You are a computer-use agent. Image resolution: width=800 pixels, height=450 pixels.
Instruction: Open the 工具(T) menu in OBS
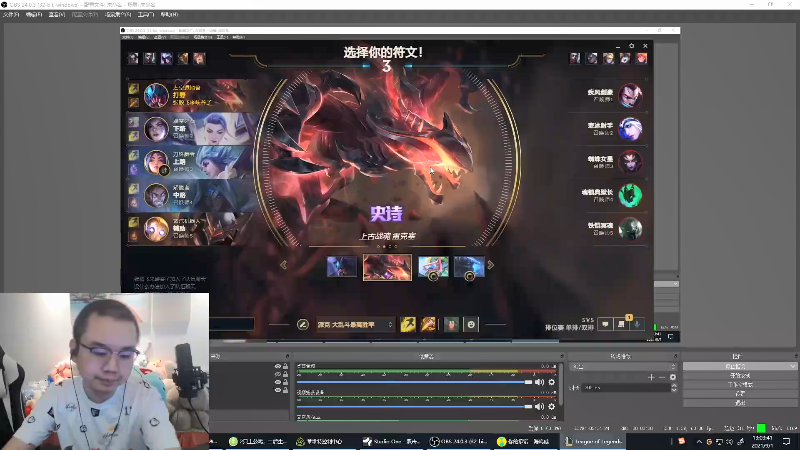[x=146, y=15]
